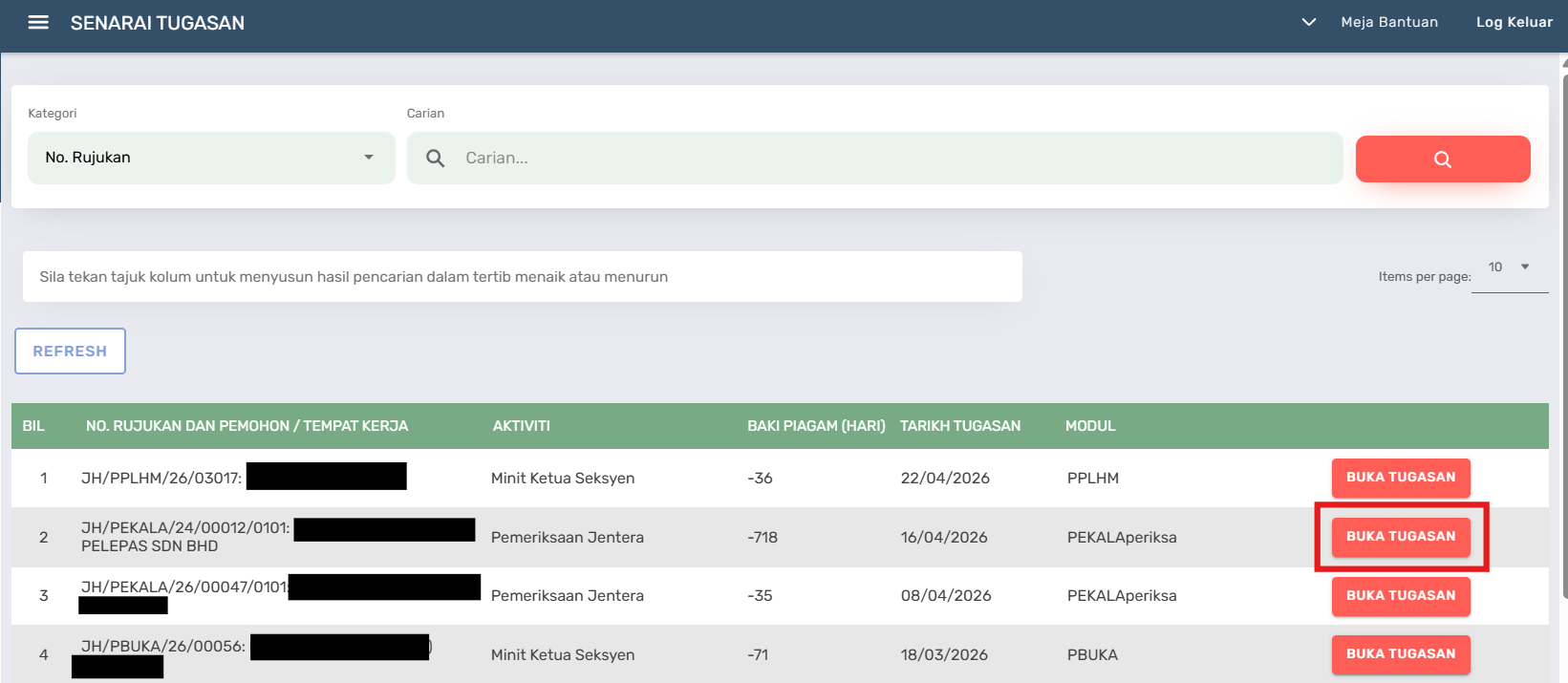Open task for JH/PEKALA/26/00047 row

[x=1401, y=596]
